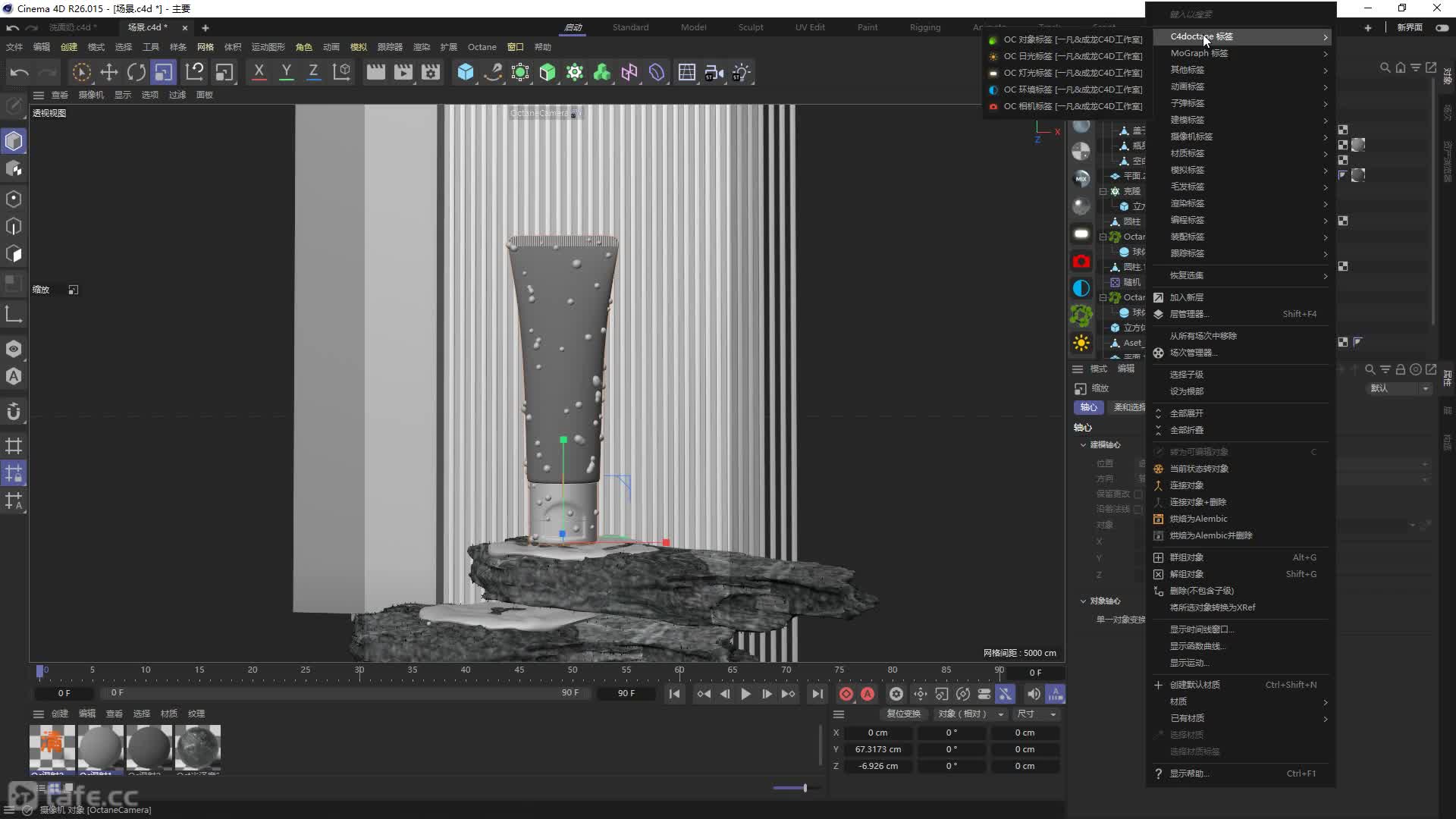Click the third grey material swatch

[149, 748]
